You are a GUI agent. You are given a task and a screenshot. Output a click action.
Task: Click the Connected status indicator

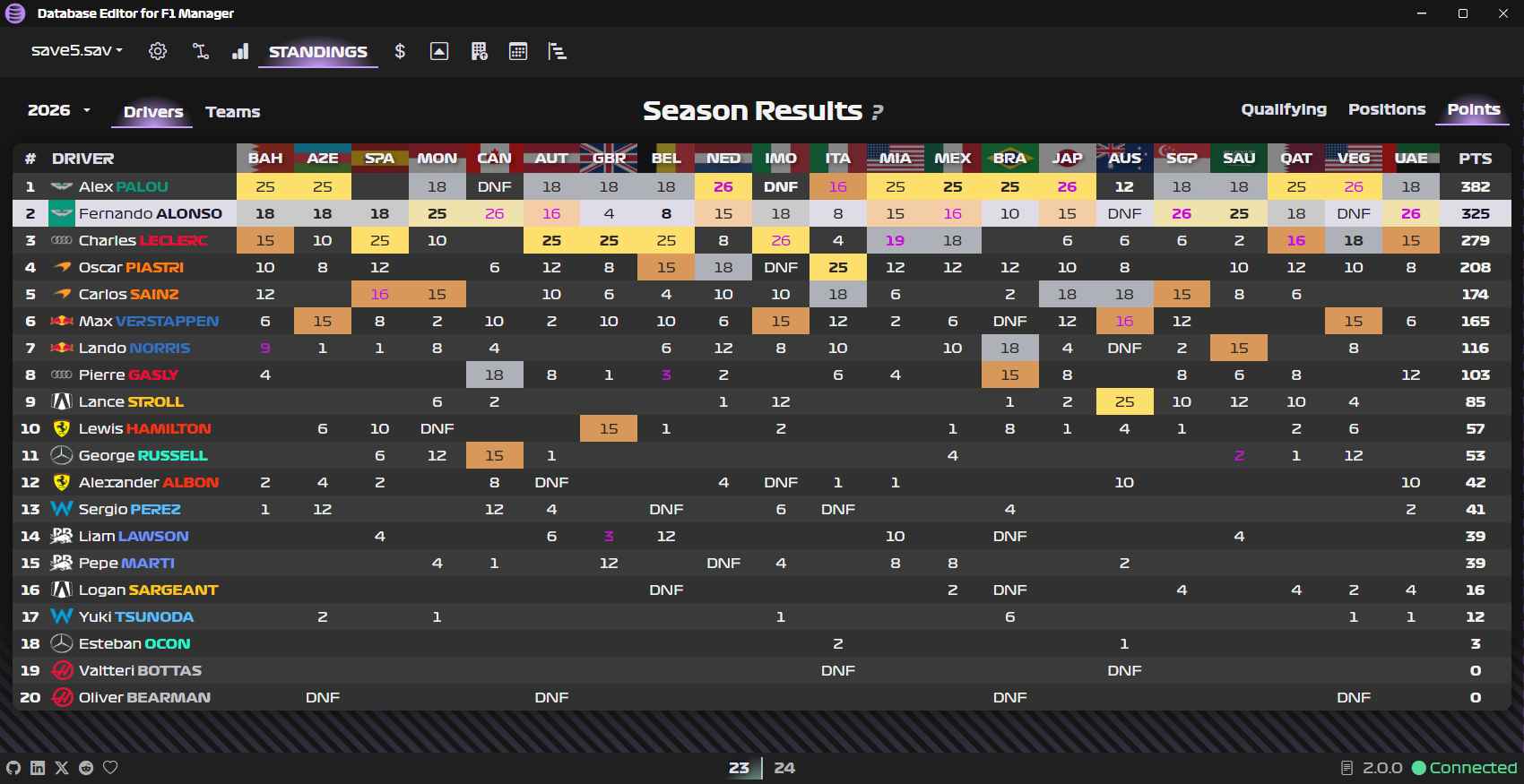[x=1465, y=768]
